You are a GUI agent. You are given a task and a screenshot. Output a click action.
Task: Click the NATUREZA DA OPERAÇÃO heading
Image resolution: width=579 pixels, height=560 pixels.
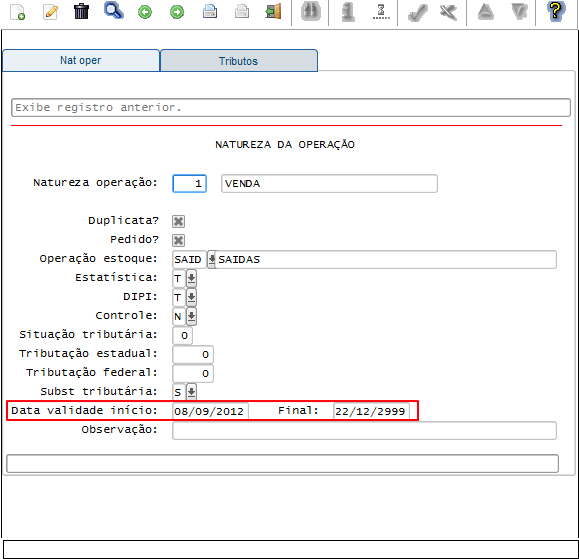click(x=285, y=144)
